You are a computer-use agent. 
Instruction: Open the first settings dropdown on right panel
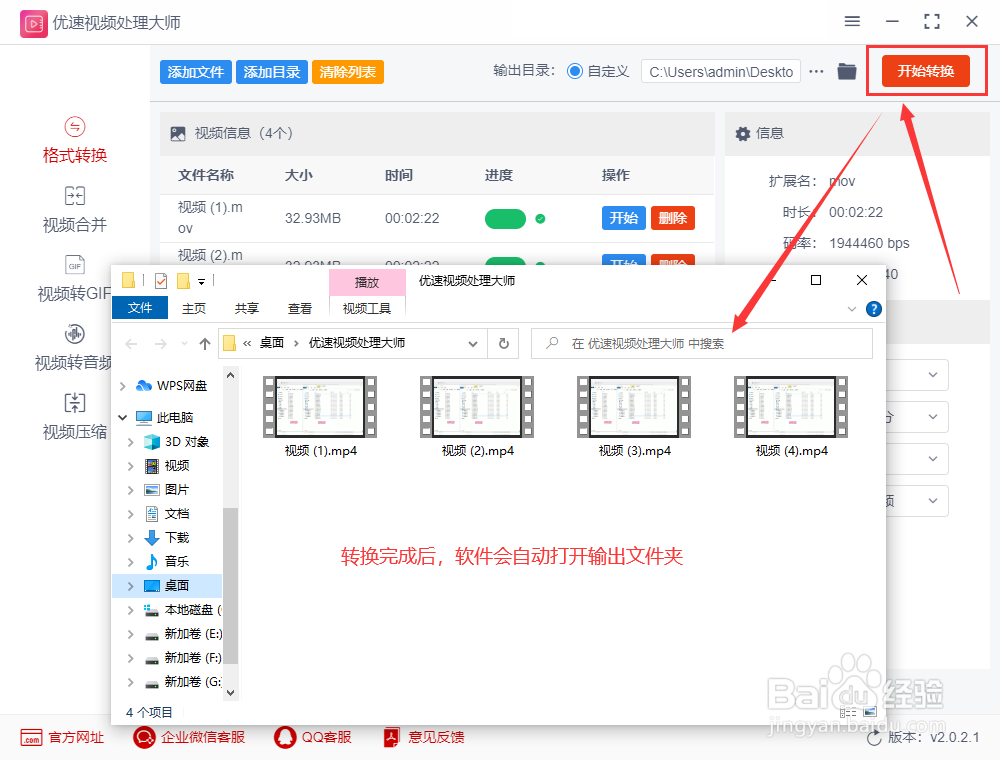click(x=932, y=375)
